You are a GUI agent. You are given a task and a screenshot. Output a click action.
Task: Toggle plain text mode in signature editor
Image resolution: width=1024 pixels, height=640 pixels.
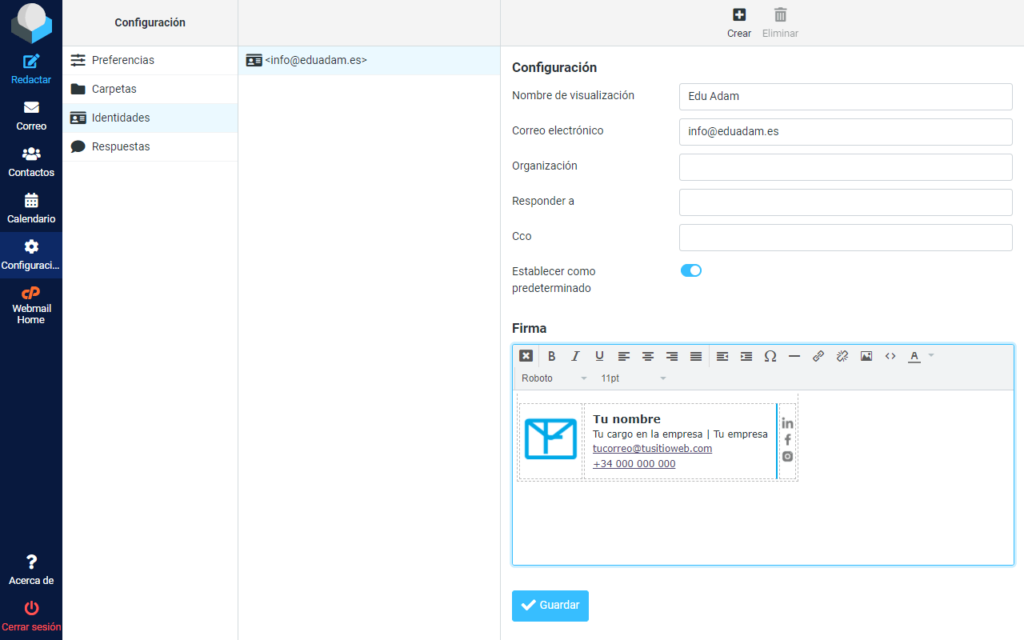[x=526, y=356]
